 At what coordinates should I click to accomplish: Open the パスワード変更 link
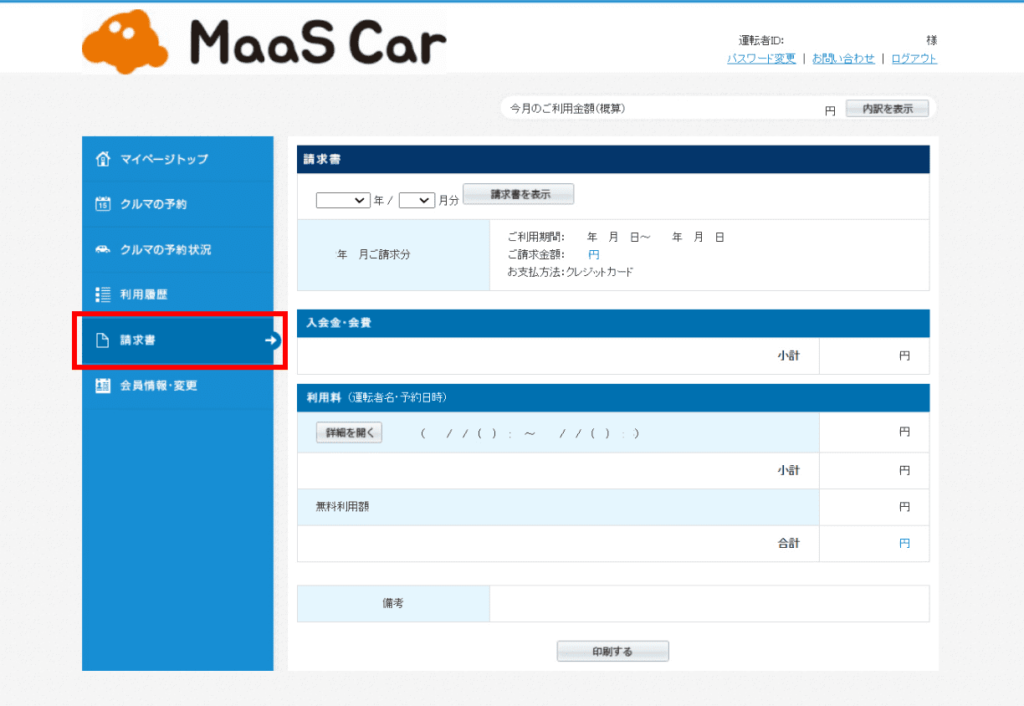761,59
